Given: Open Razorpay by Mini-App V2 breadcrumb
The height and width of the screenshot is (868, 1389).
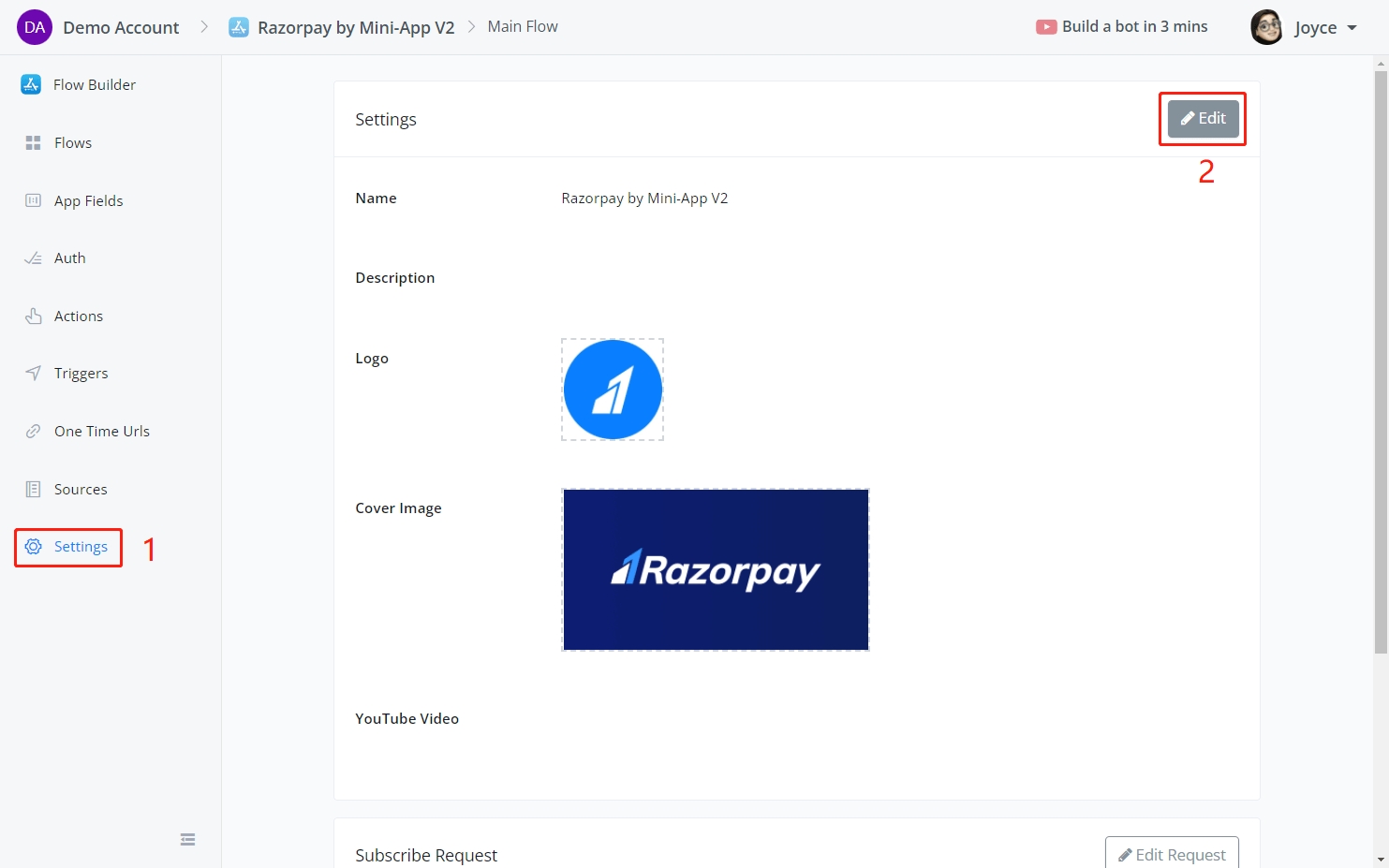Looking at the screenshot, I should point(355,27).
